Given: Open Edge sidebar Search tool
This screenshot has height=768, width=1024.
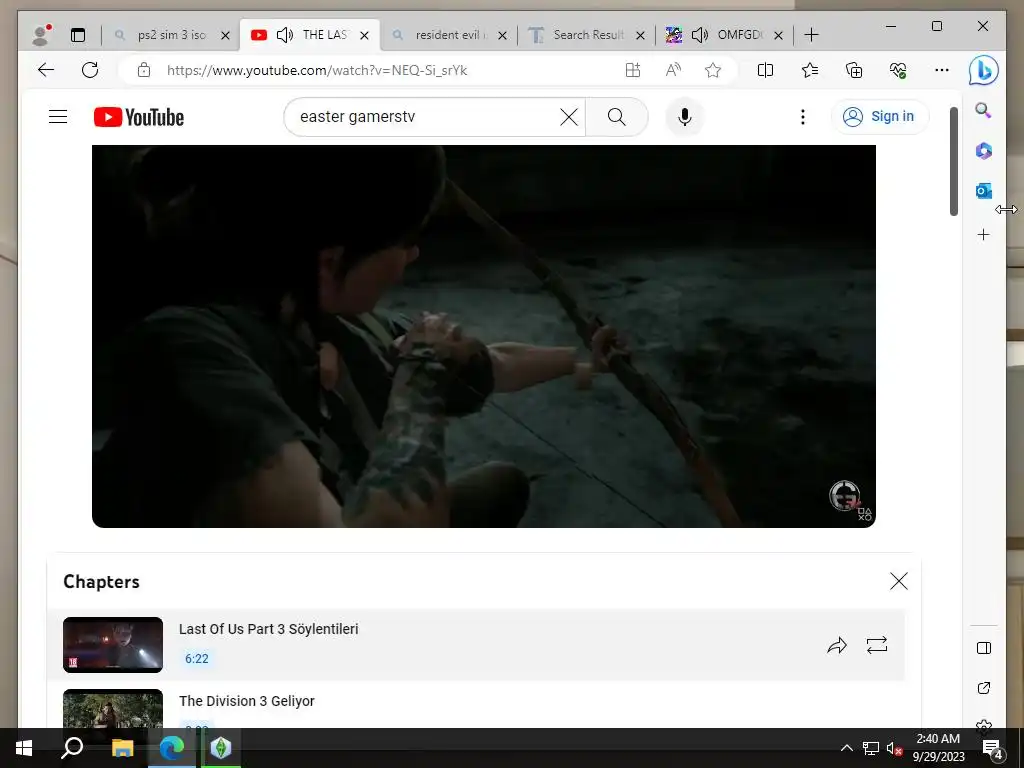Looking at the screenshot, I should pyautogui.click(x=984, y=110).
